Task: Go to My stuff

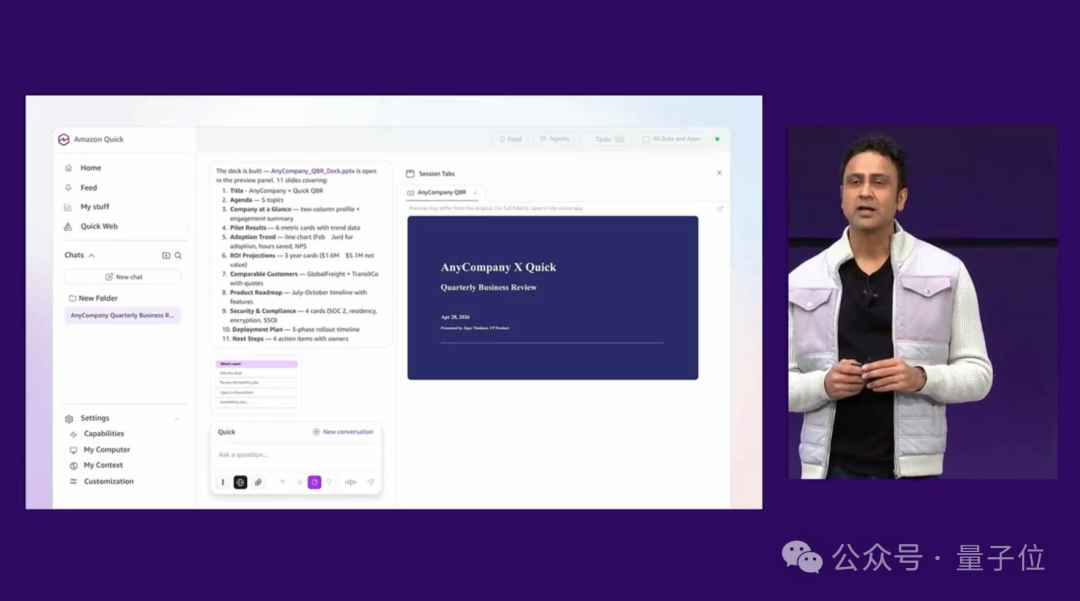Action: pyautogui.click(x=94, y=207)
